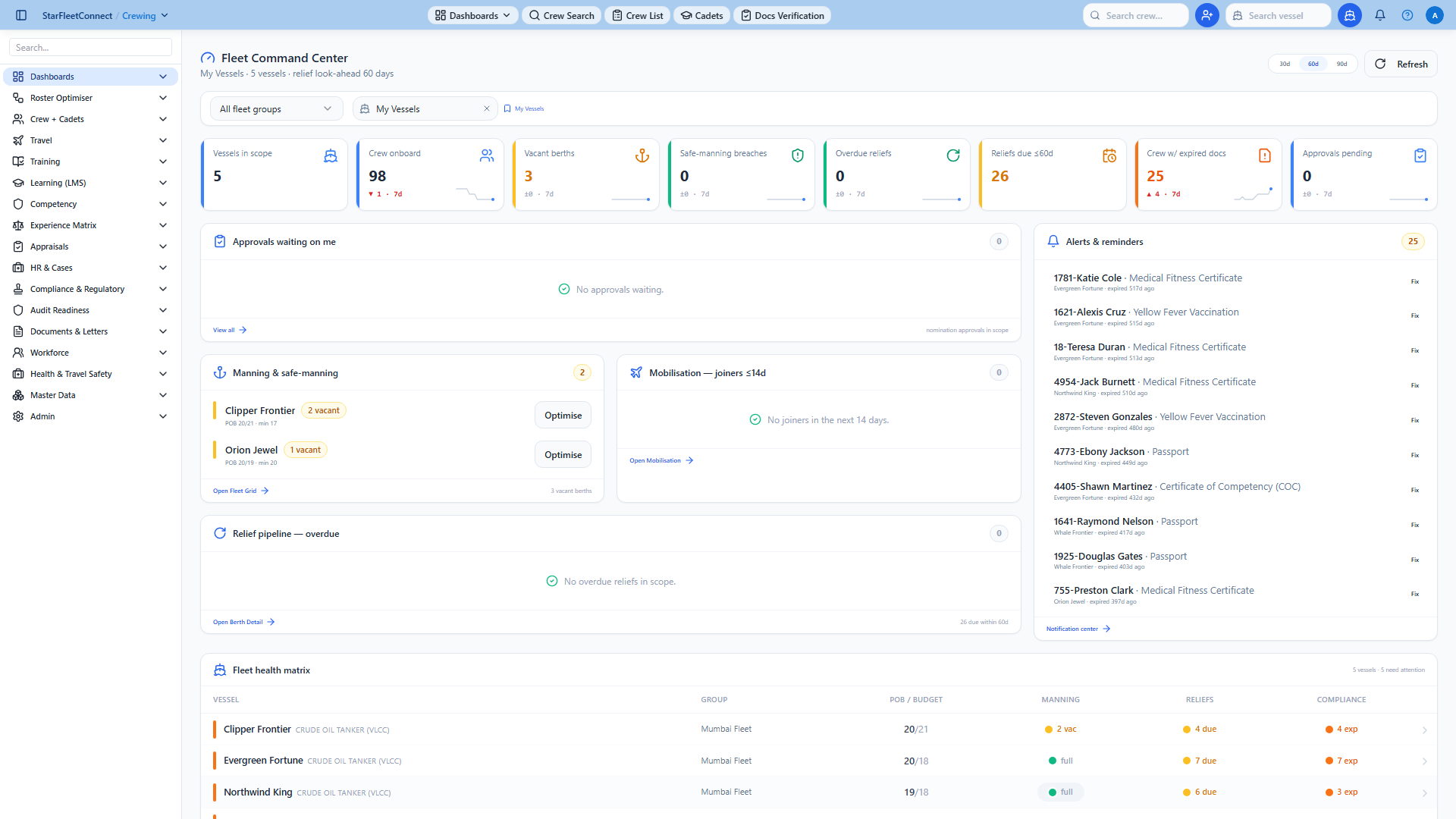Open Fleet Grid link

[240, 491]
